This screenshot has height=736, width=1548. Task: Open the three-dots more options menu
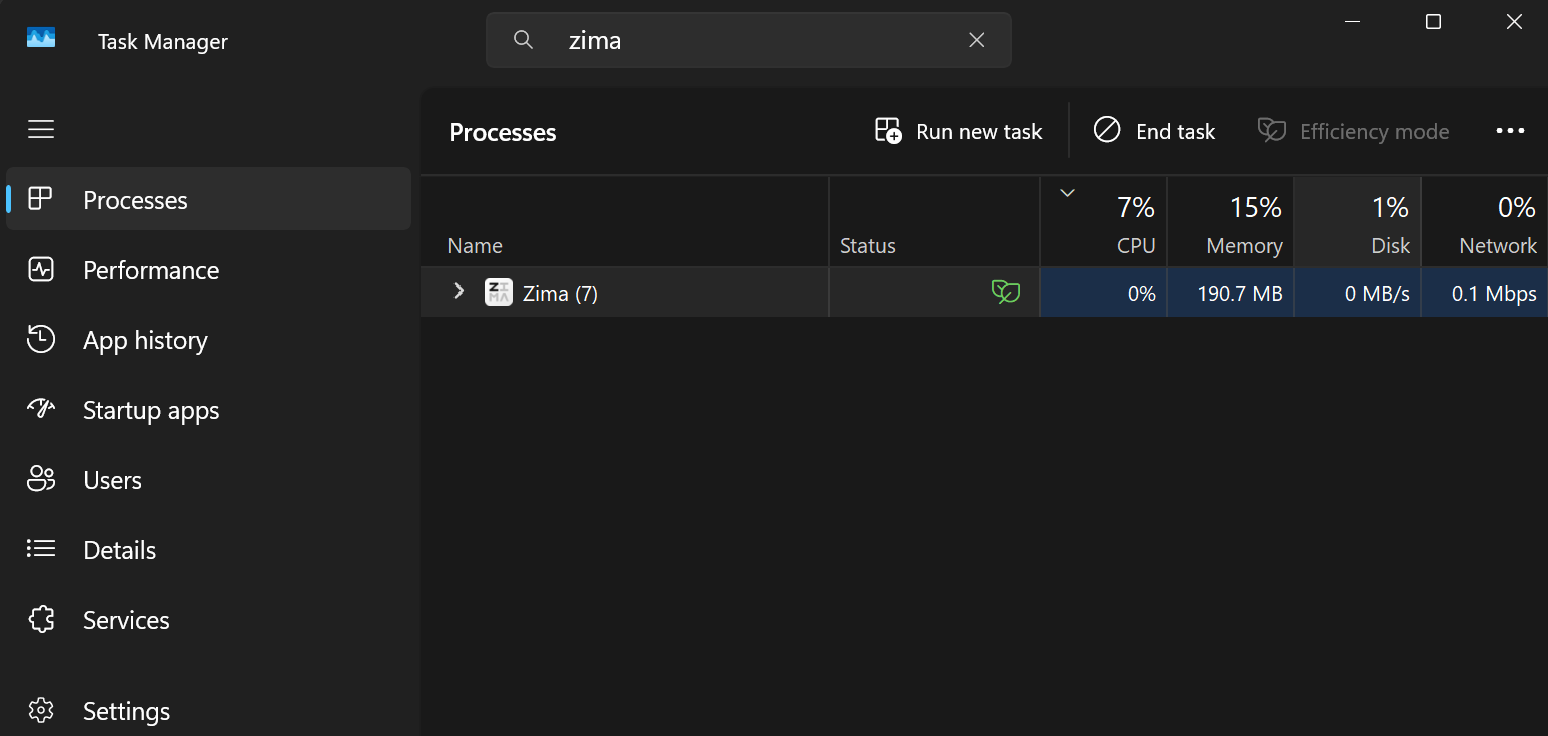pyautogui.click(x=1510, y=131)
